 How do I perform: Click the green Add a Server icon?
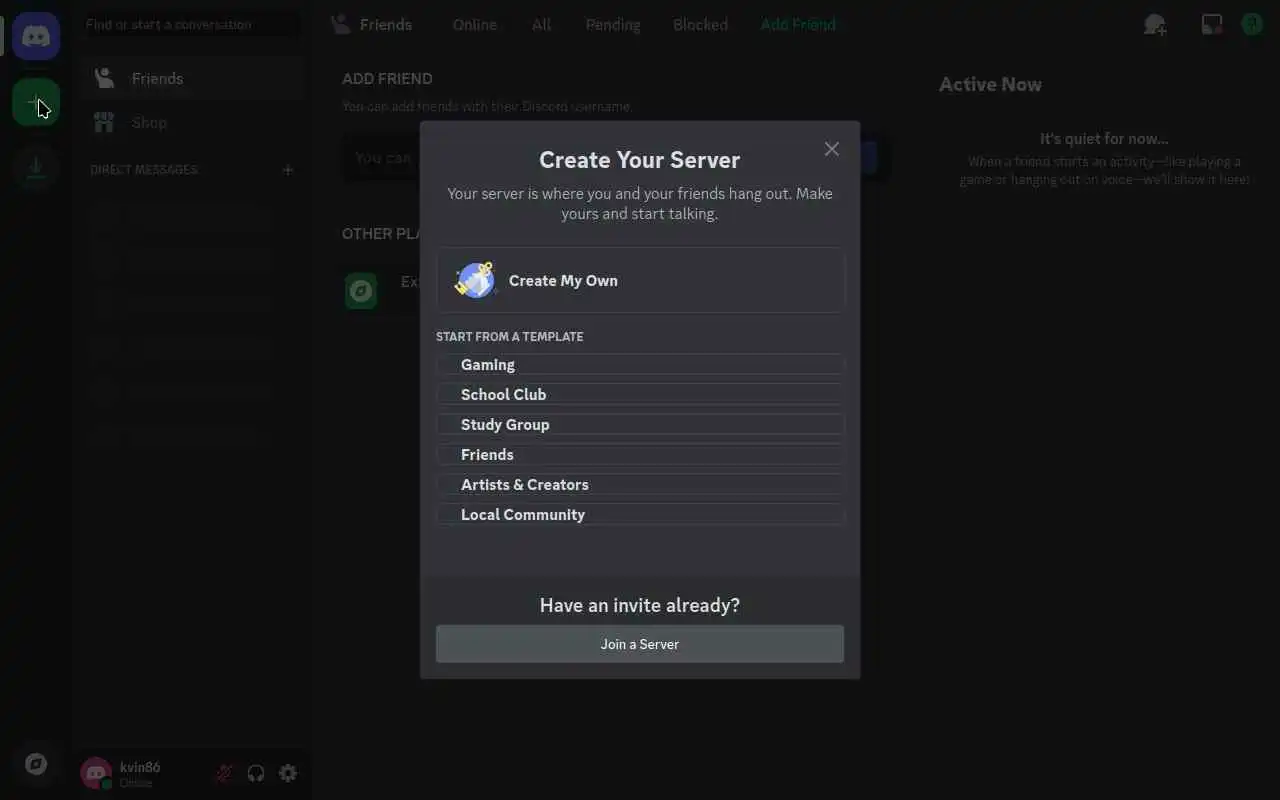[36, 103]
